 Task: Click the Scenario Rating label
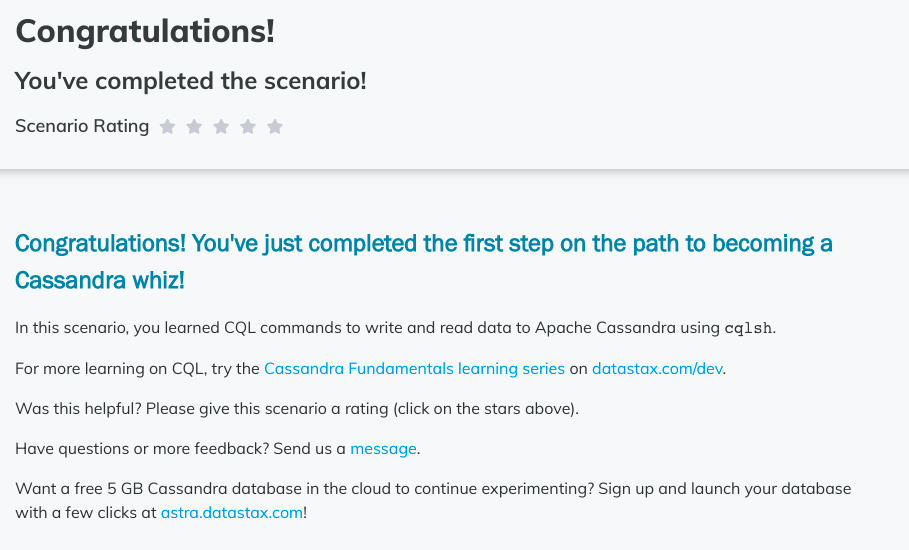click(x=82, y=126)
